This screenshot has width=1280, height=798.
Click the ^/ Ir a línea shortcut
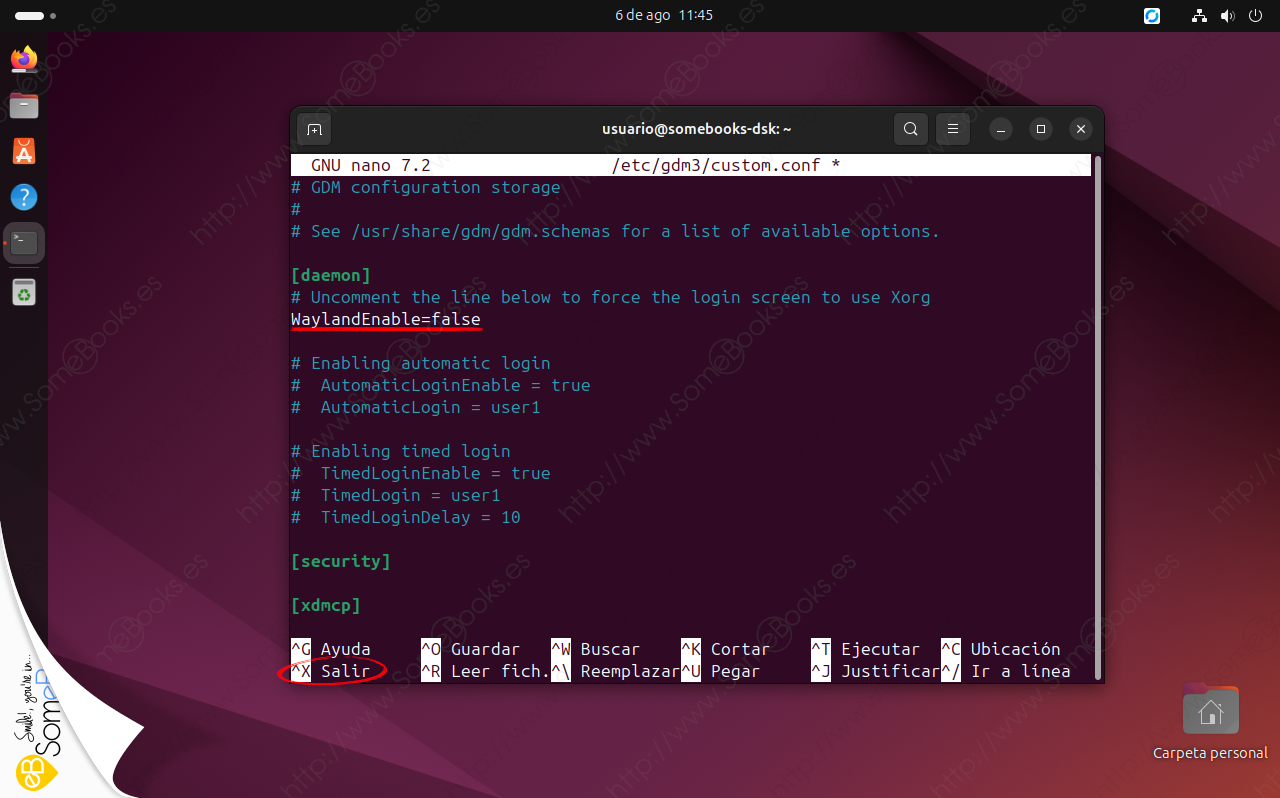(x=1006, y=671)
